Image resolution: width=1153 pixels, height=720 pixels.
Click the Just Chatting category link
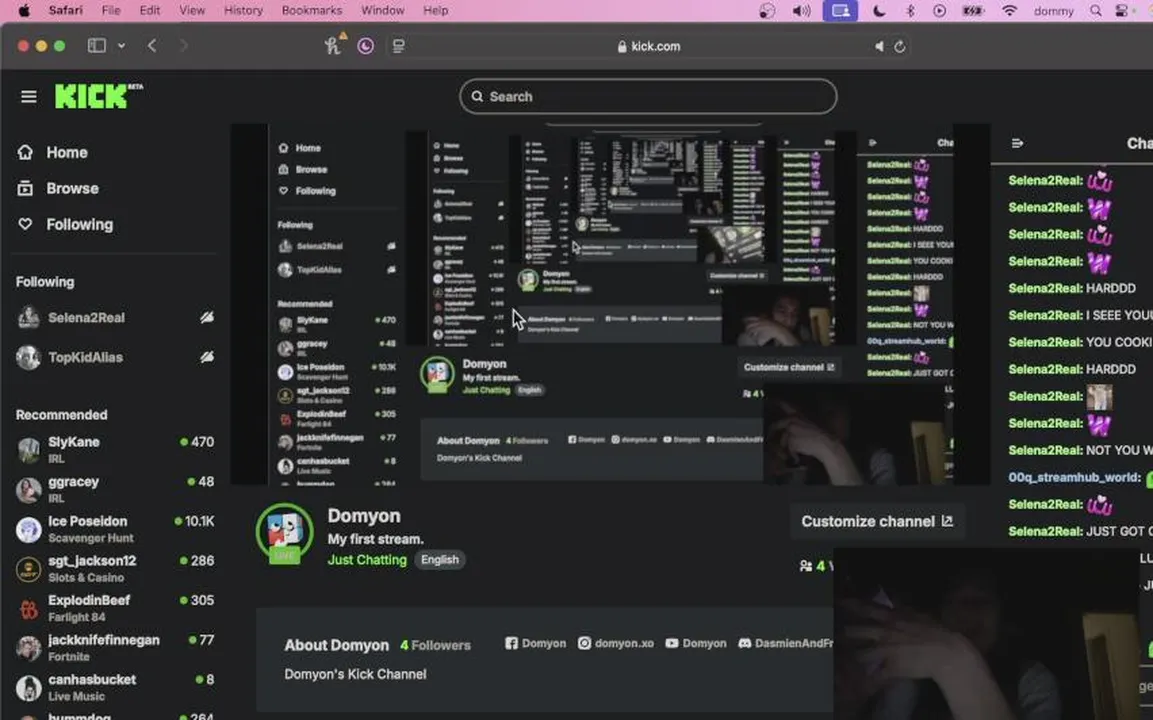coord(367,560)
